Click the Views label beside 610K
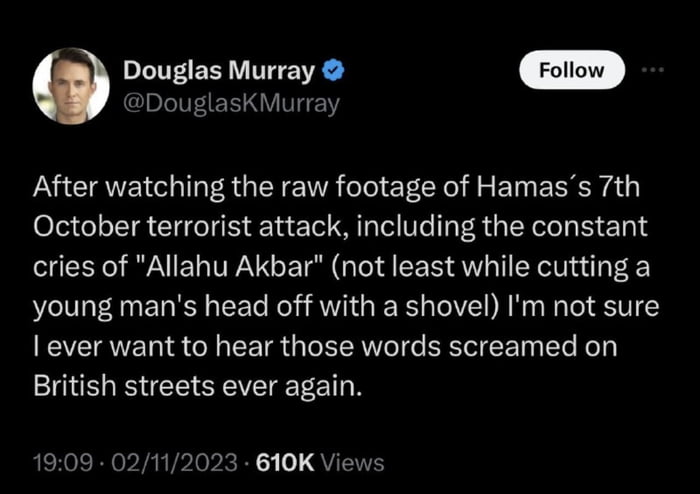 (352, 462)
